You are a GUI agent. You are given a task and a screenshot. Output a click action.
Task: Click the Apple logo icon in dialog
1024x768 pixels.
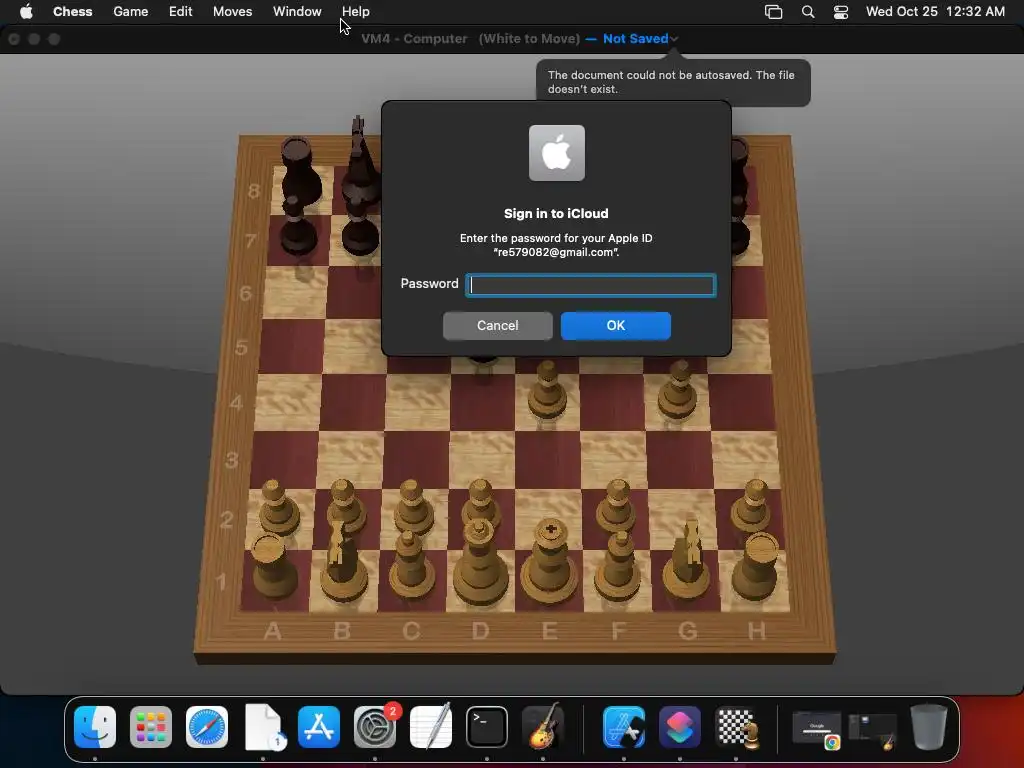tap(556, 153)
